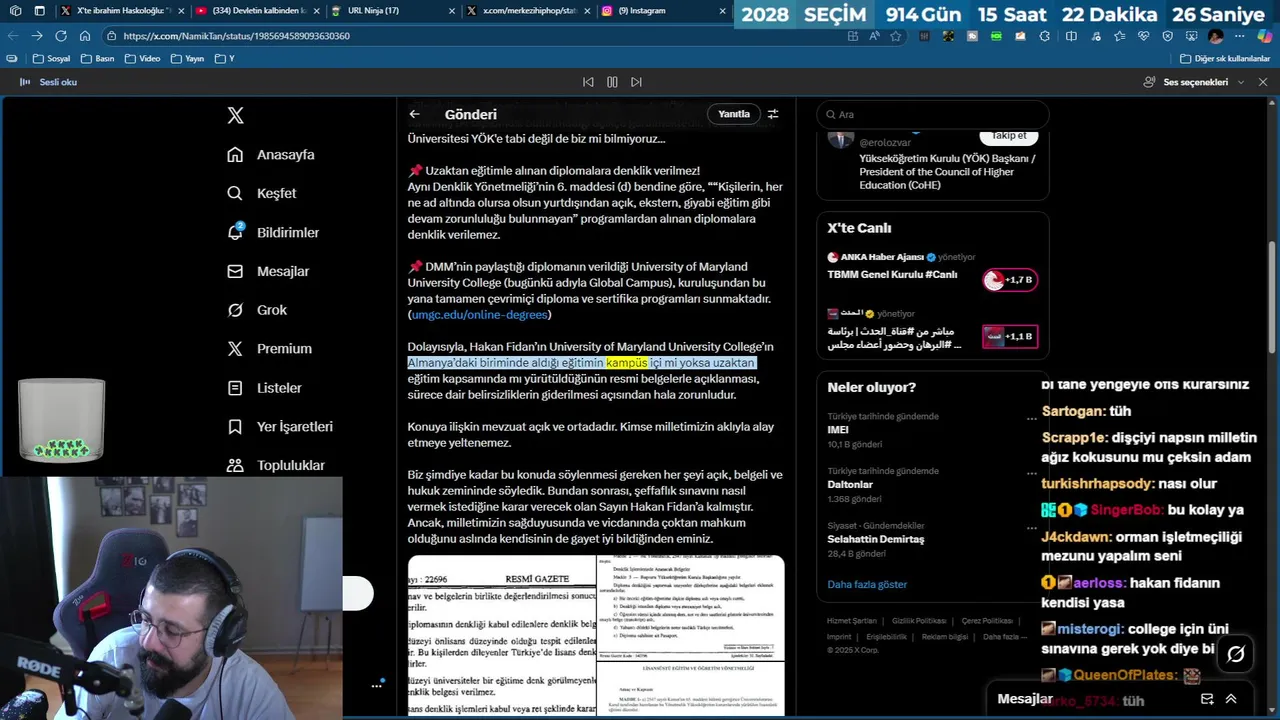Open Bildirimler notifications

[273, 232]
